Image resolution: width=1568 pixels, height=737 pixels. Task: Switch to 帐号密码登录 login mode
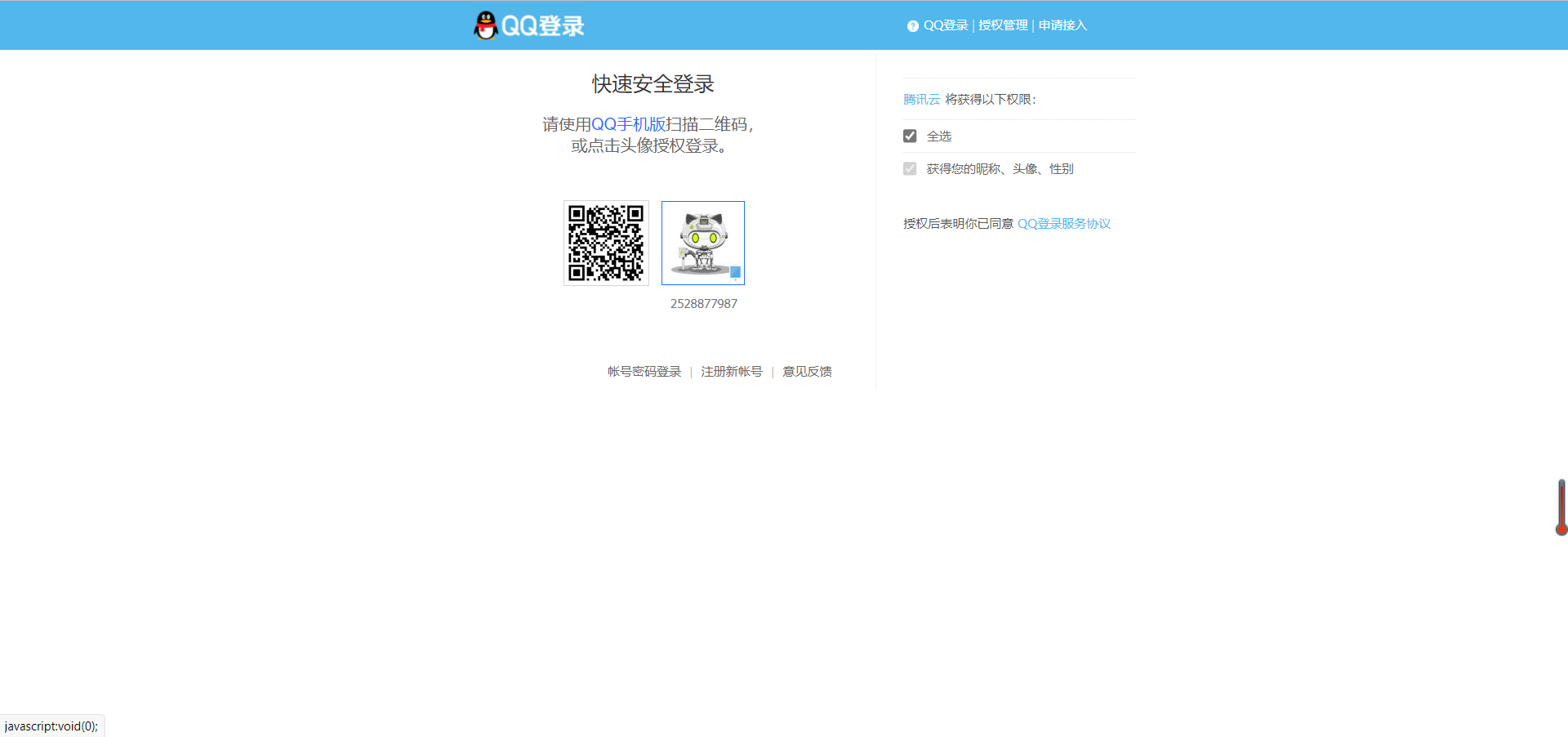[644, 371]
